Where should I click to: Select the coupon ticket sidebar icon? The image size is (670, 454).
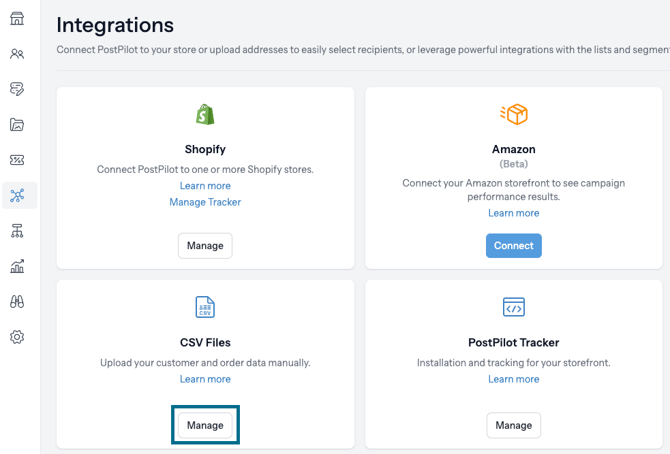(17, 160)
